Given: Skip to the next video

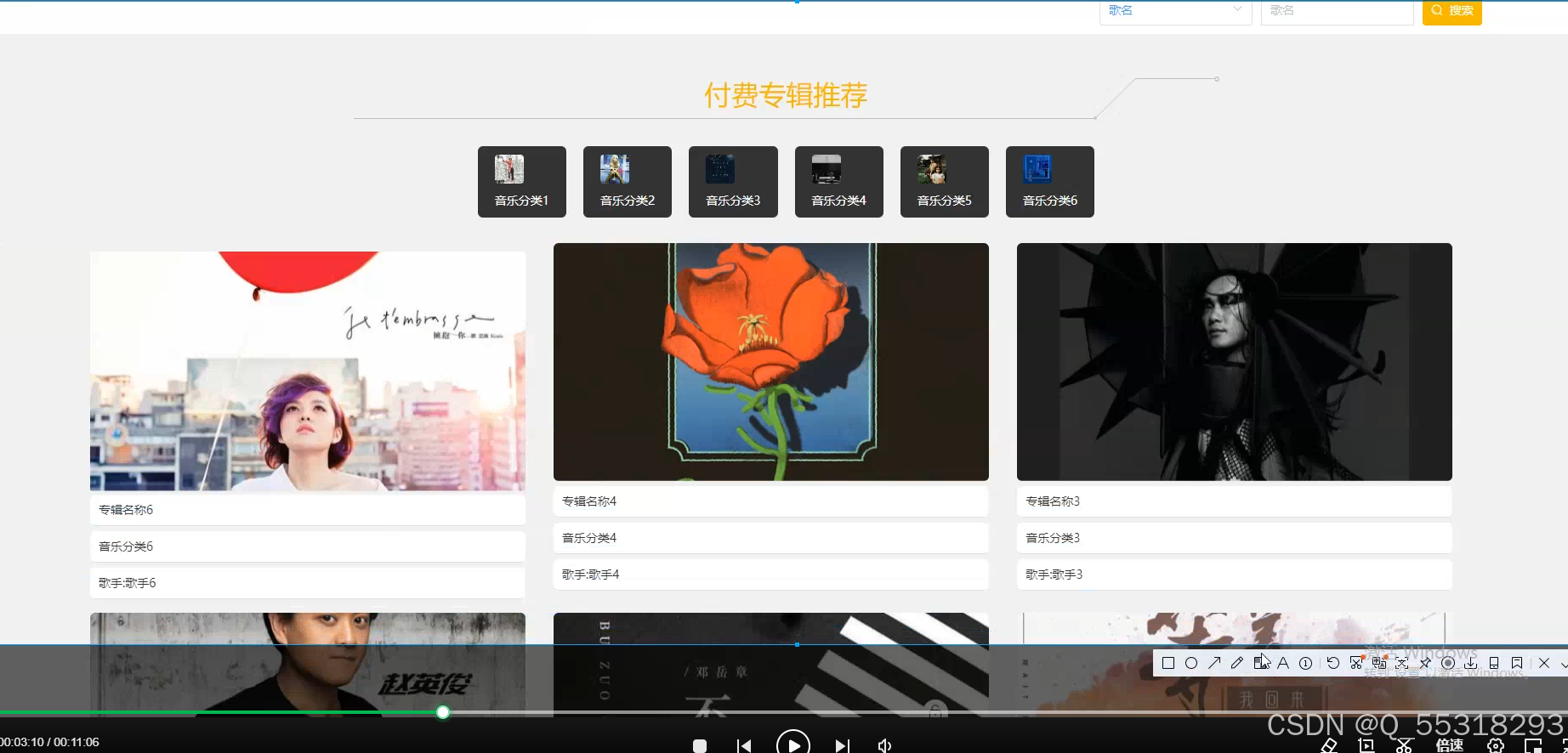Looking at the screenshot, I should coord(842,745).
